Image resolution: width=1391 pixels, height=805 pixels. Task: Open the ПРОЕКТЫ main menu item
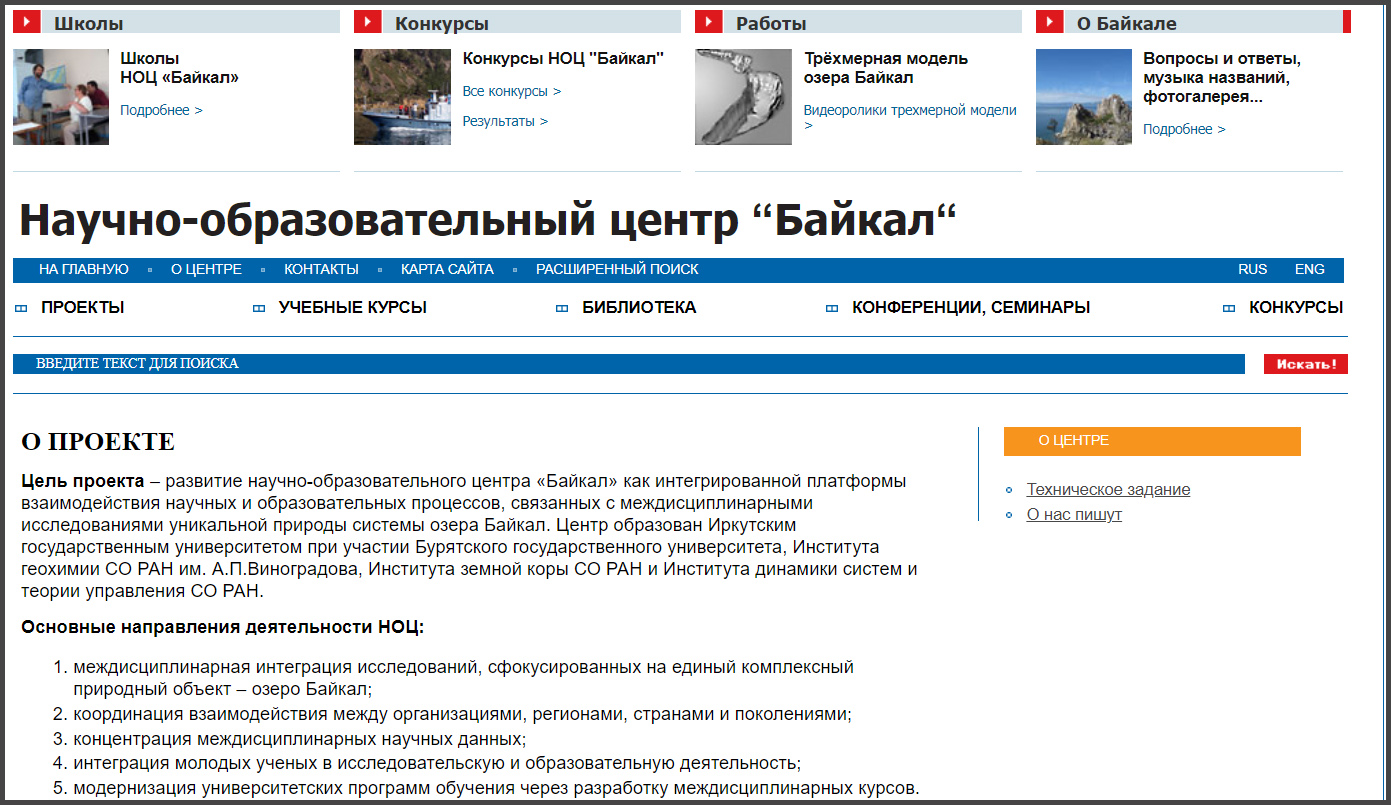click(83, 308)
